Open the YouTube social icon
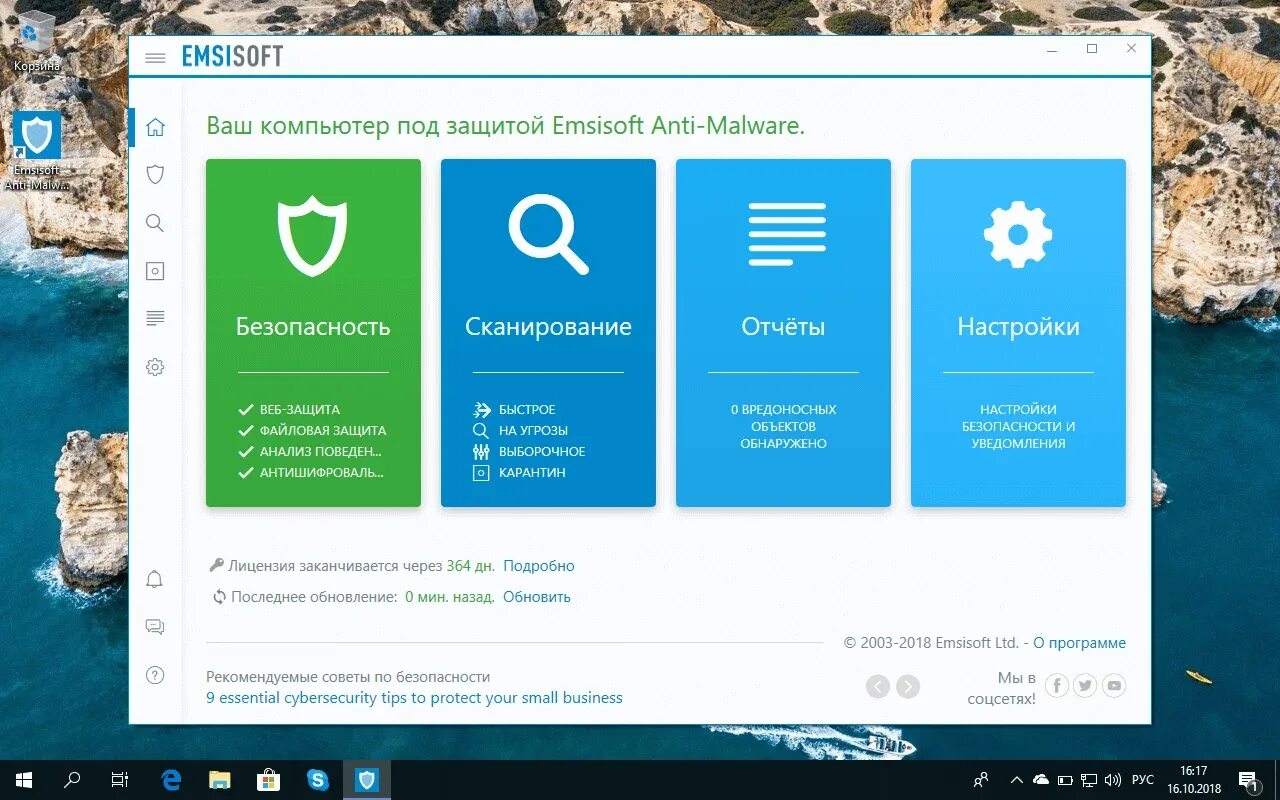Screen dimensions: 1280x800 point(1114,685)
